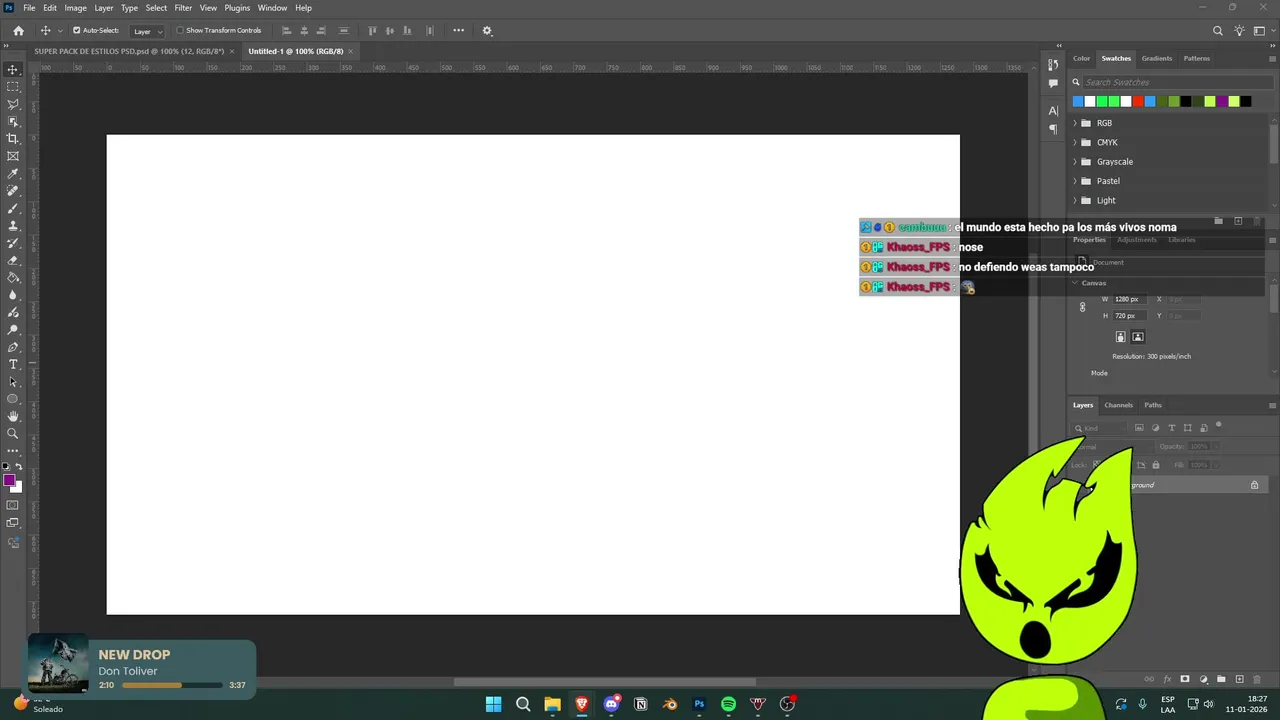
Task: Open Swatches panel flyout menu
Action: click(x=1272, y=58)
